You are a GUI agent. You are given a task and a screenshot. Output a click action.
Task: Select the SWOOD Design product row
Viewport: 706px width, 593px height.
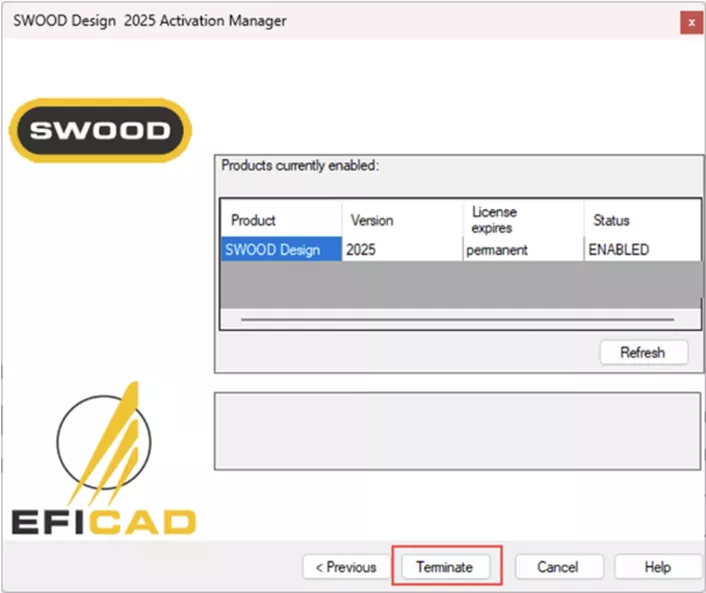click(461, 249)
